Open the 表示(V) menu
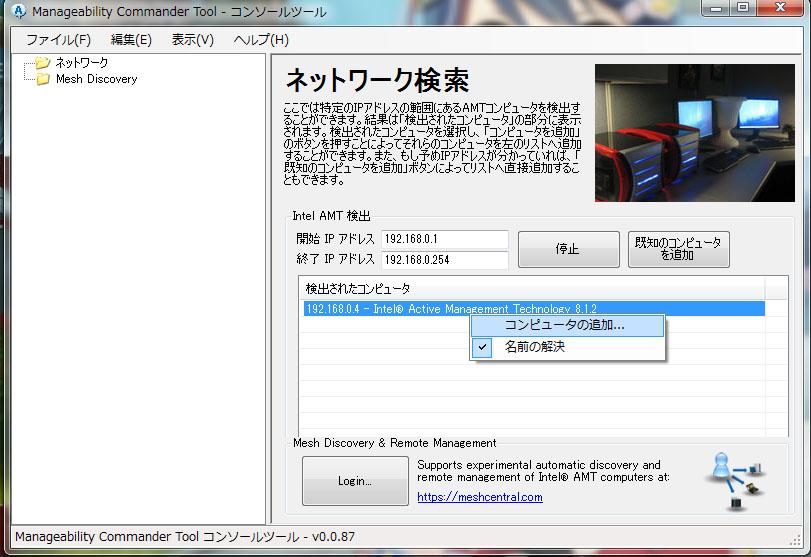 coord(192,40)
